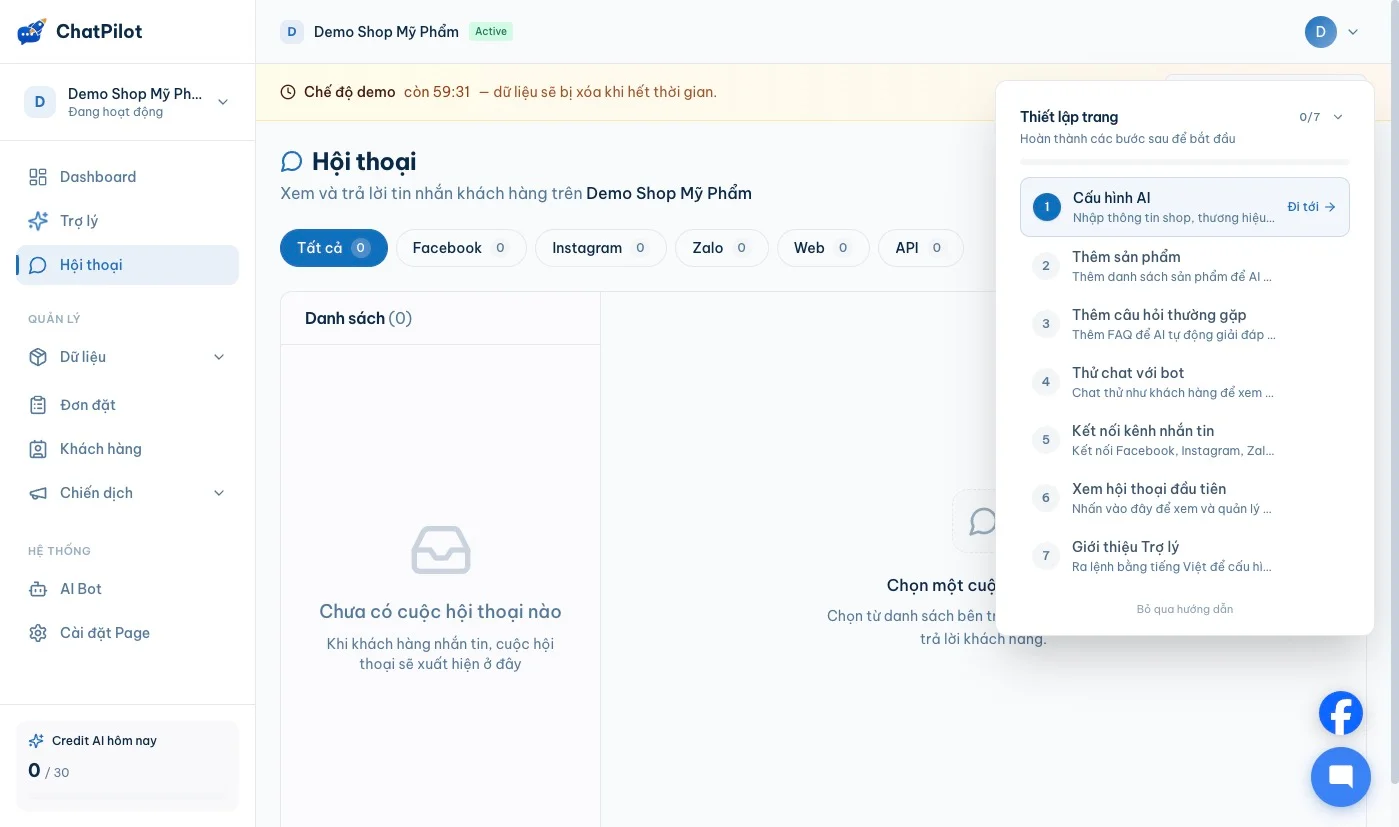Click the Khách hàng contact icon

[x=38, y=449]
